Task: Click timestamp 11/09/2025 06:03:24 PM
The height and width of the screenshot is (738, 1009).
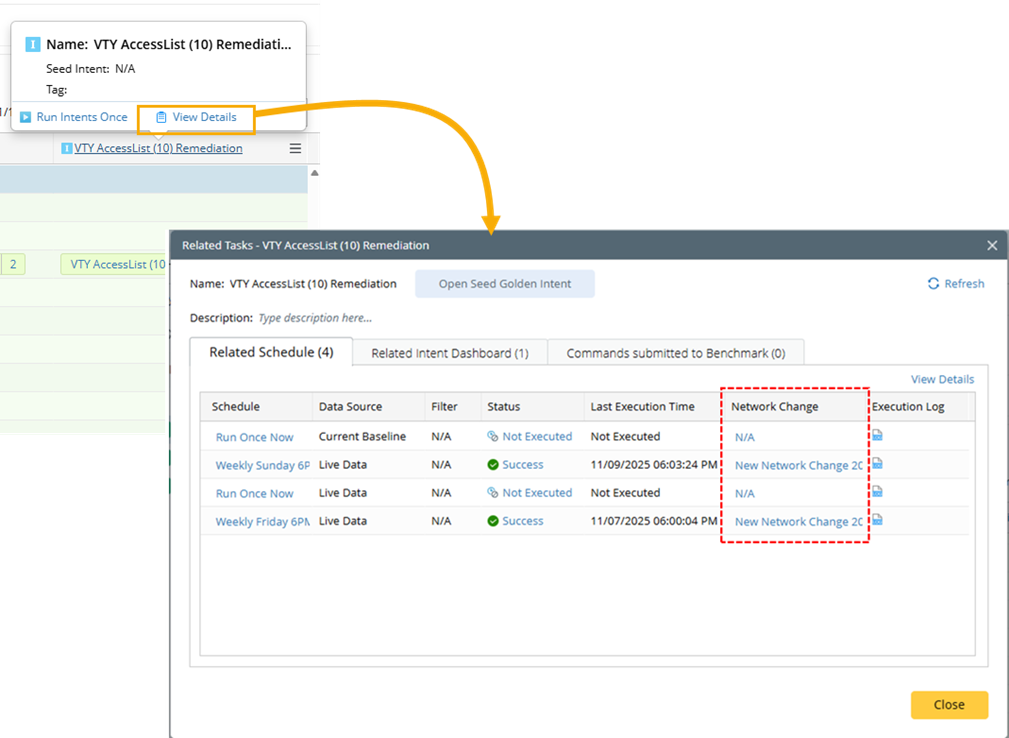Action: click(x=654, y=465)
